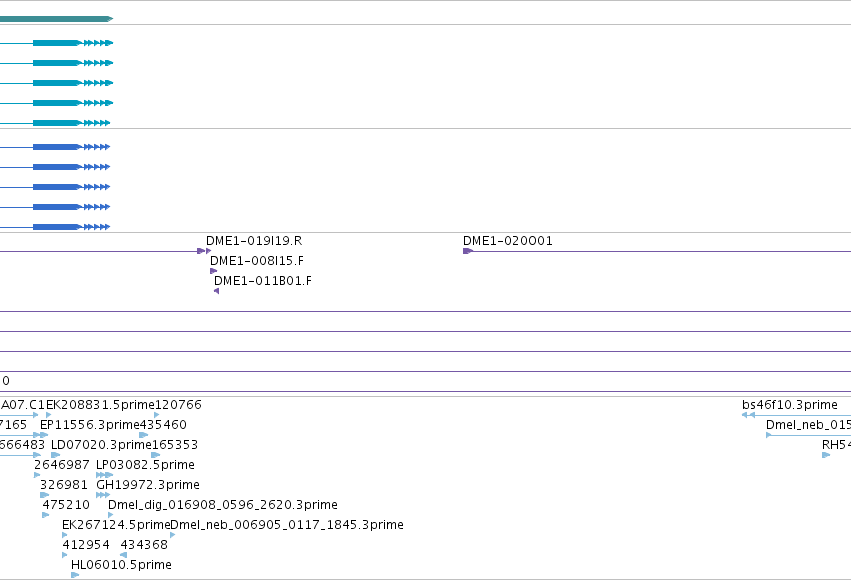Select the DME1-011B01.F reverse arrow glyph
This screenshot has width=851, height=580.
217,291
